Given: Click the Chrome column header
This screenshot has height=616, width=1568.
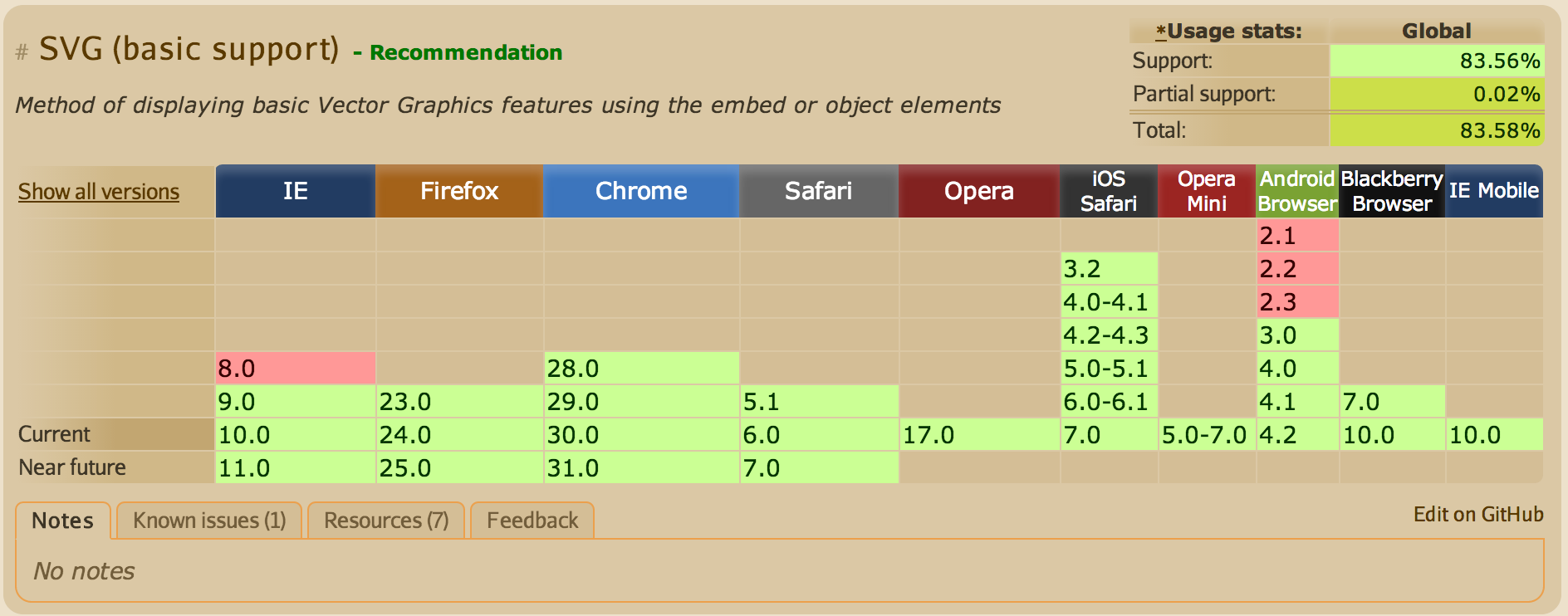Looking at the screenshot, I should point(641,191).
